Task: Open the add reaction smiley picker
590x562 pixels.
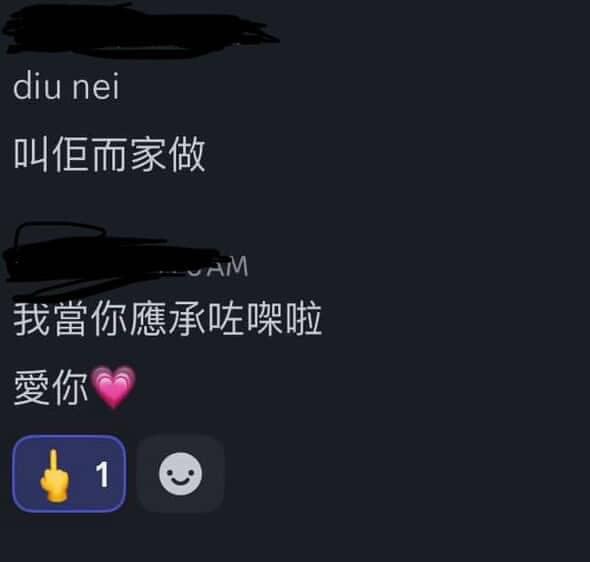Action: pos(181,474)
